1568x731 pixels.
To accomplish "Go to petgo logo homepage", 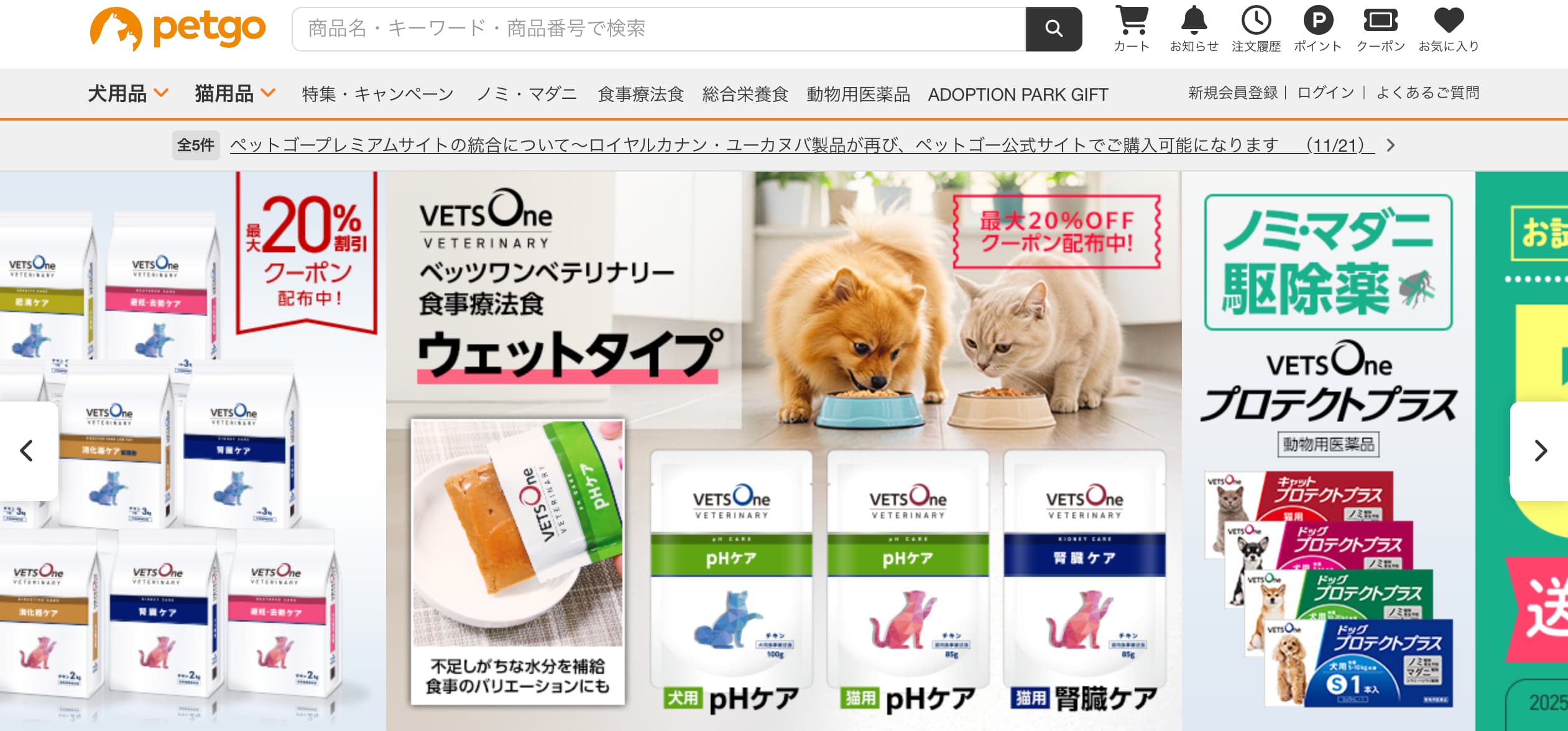I will [x=178, y=29].
